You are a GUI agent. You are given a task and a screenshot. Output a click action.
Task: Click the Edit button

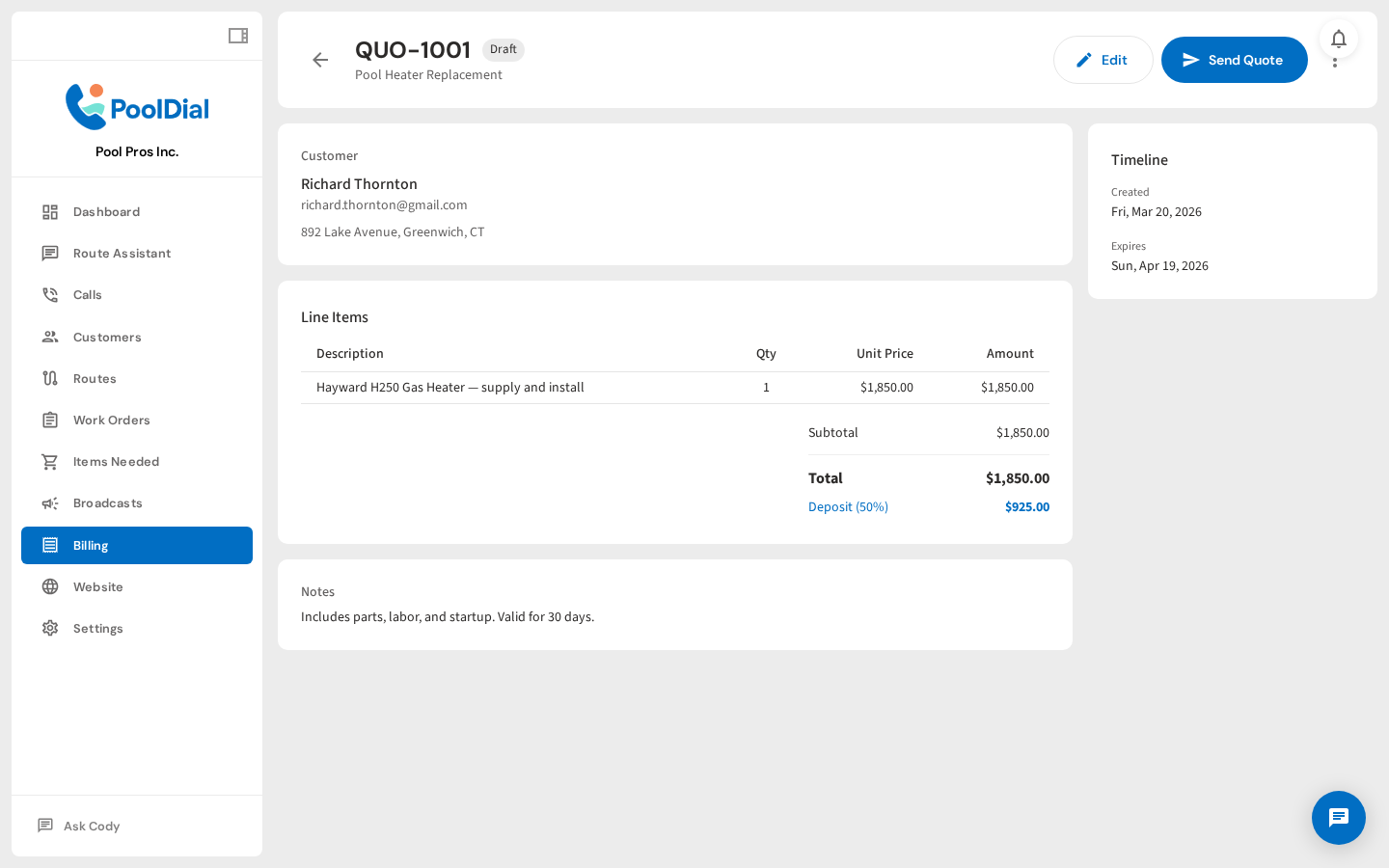[1103, 59]
